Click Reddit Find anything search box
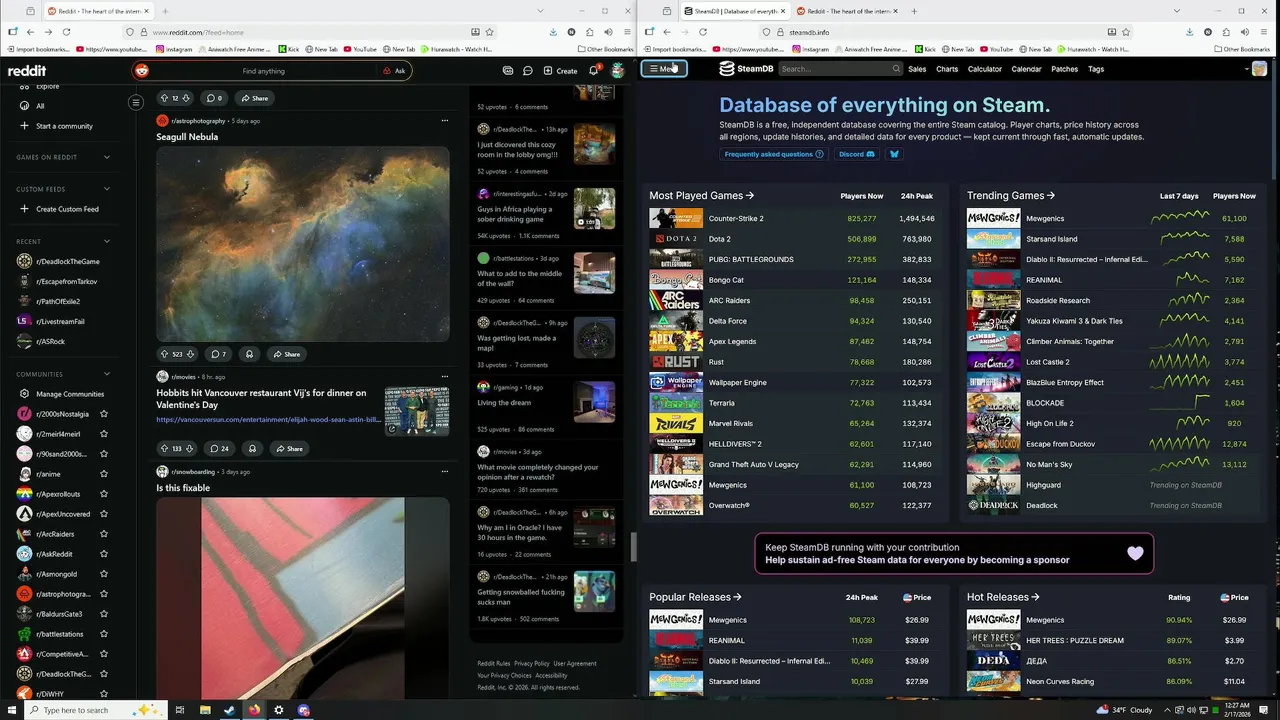Viewport: 1280px width, 720px height. (264, 71)
